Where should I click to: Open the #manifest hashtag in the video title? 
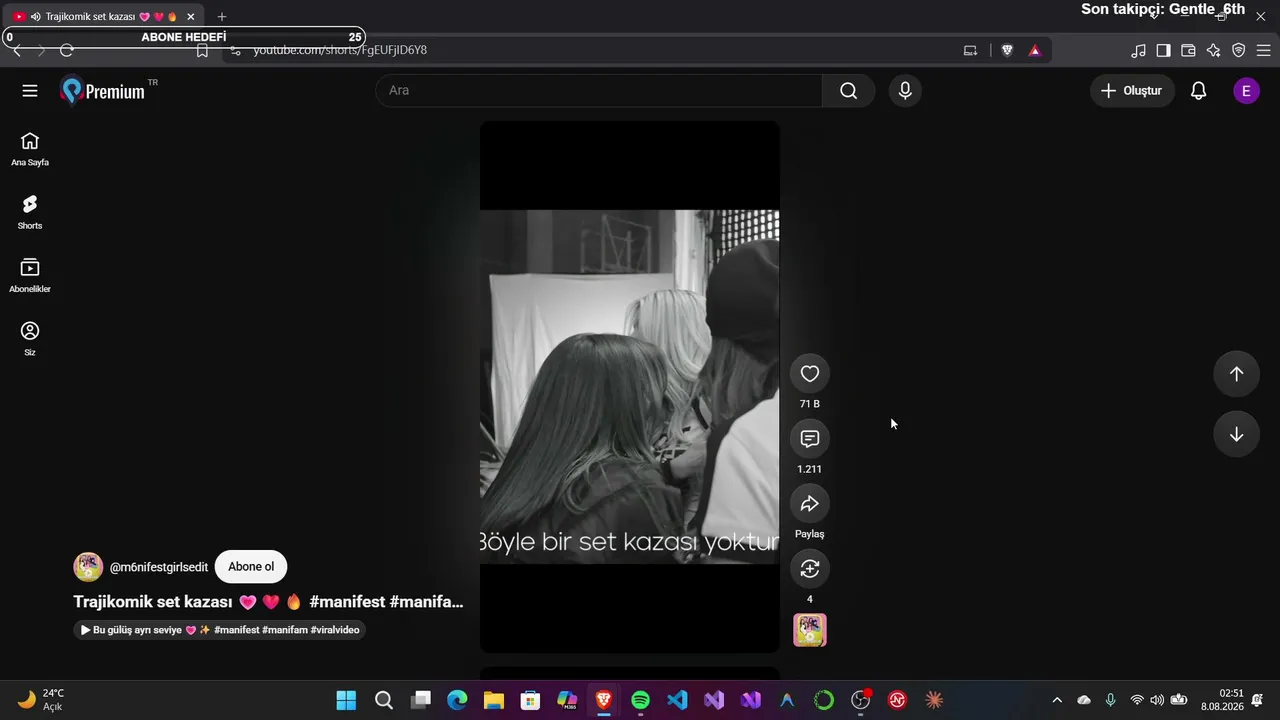[x=347, y=602]
